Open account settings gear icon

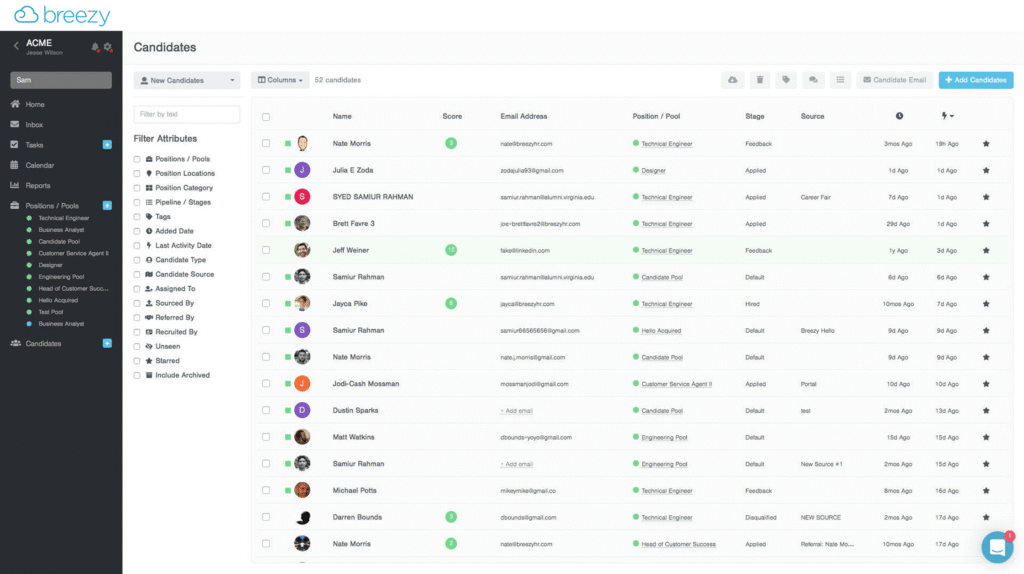click(x=108, y=47)
